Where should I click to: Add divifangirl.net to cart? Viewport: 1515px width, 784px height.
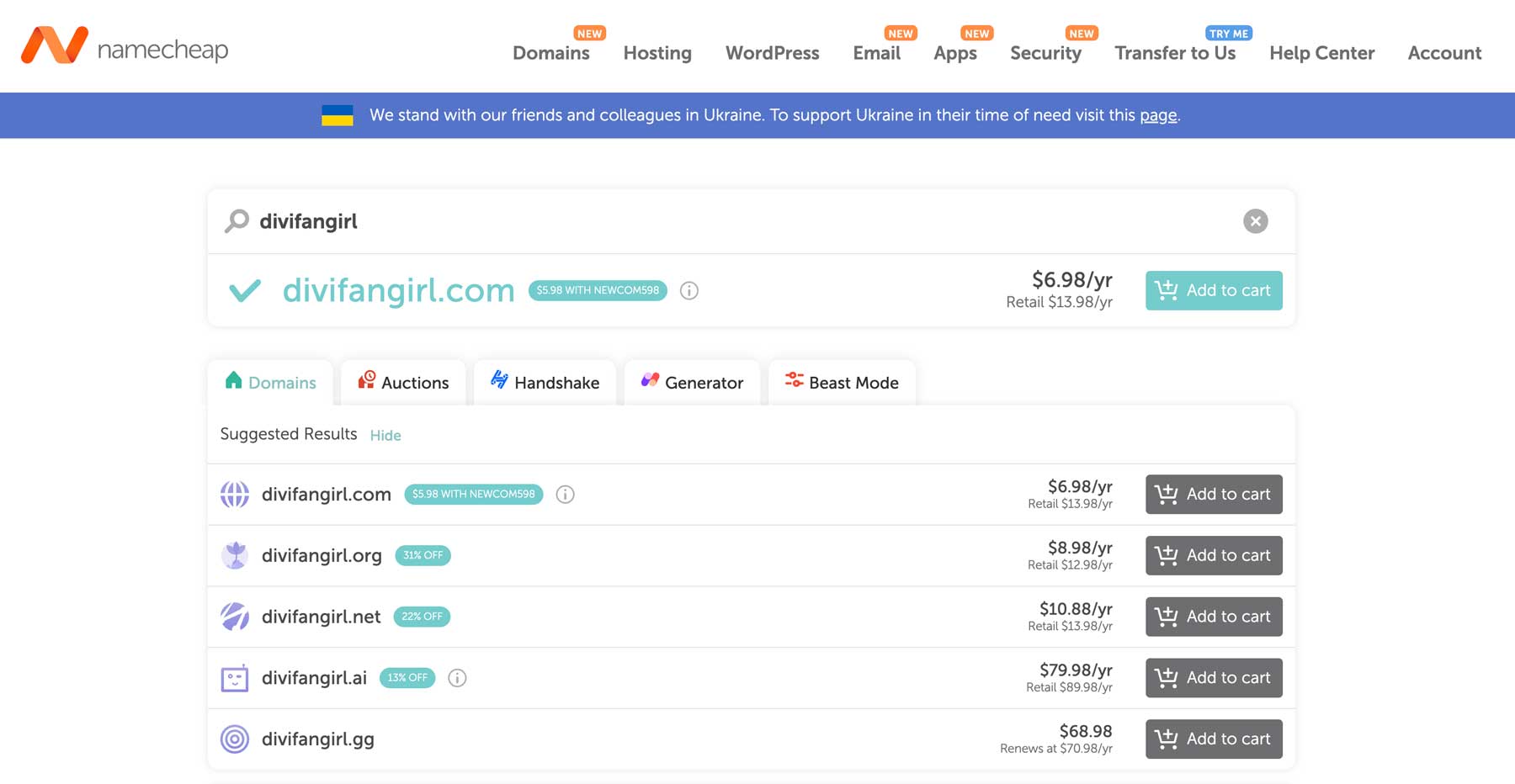click(1214, 617)
